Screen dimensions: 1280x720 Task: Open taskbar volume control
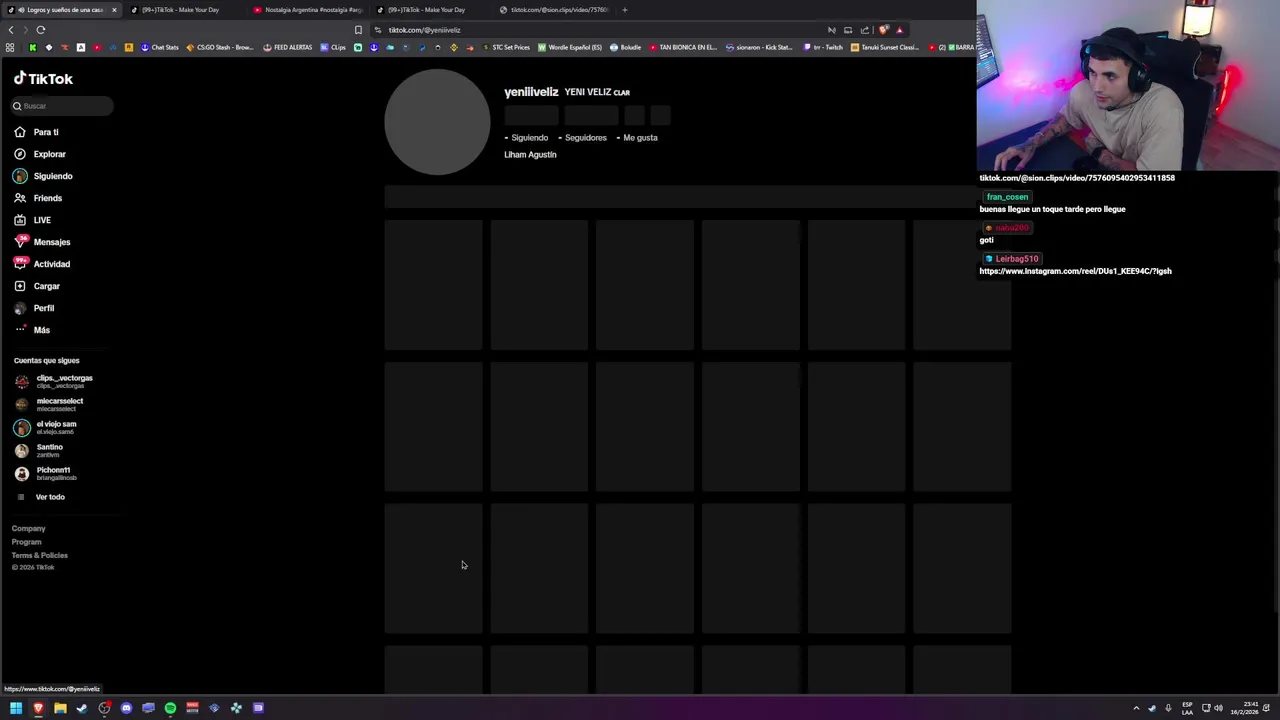[x=1218, y=708]
